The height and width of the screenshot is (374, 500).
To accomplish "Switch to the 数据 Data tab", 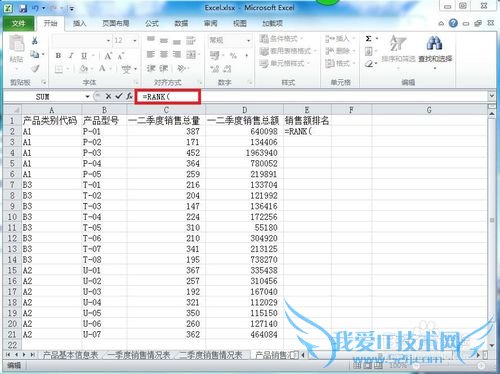I will [x=181, y=23].
